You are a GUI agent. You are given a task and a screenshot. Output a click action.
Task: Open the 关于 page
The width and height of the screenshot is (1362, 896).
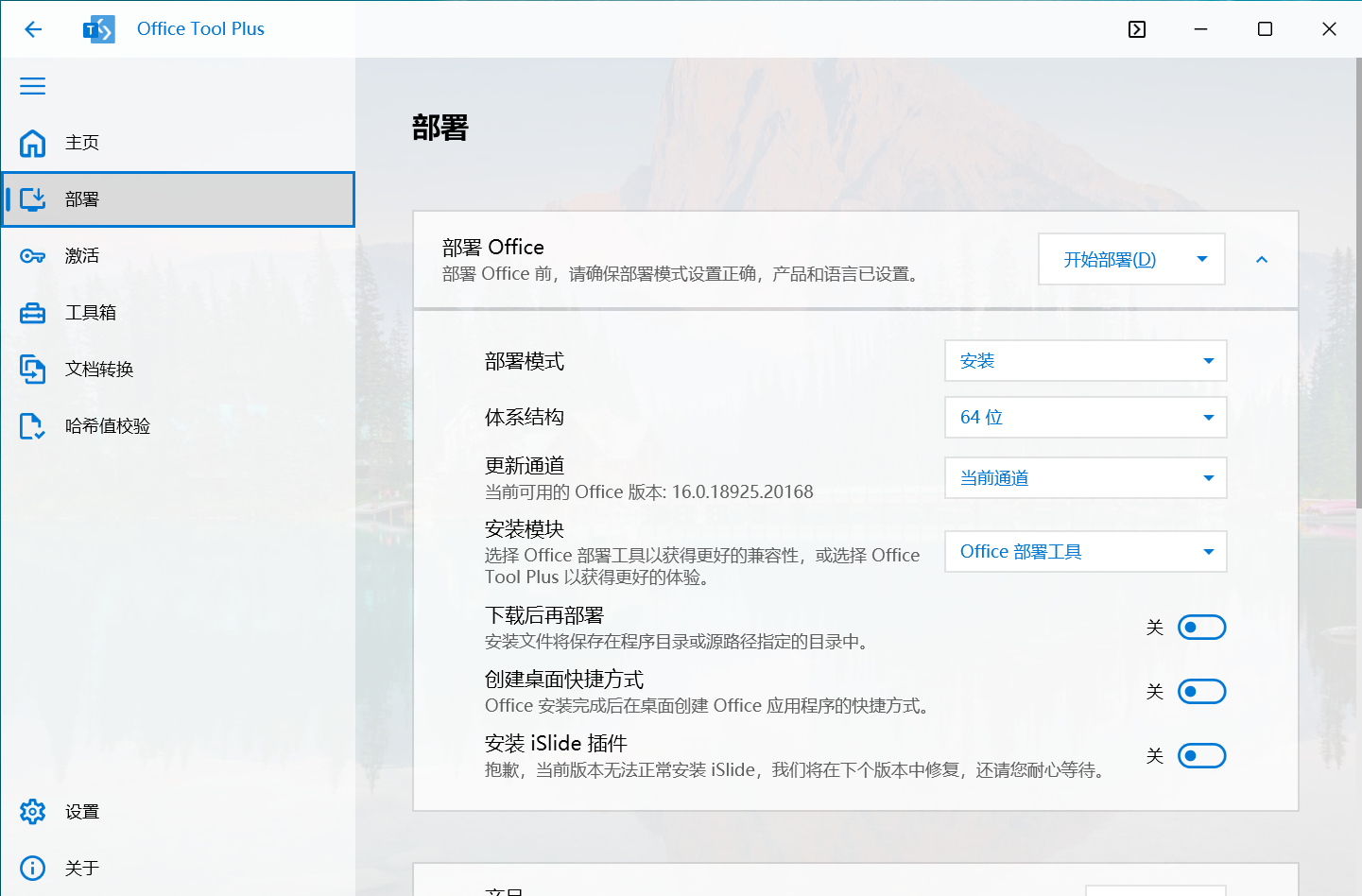(178, 869)
